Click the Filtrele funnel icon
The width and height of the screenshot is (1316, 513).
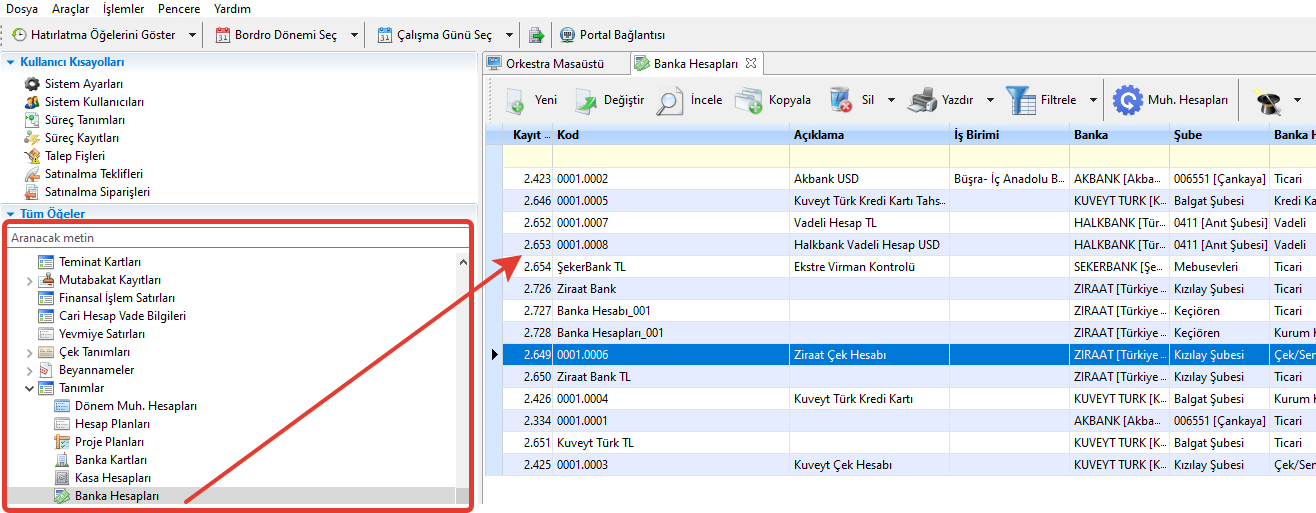click(x=1020, y=100)
